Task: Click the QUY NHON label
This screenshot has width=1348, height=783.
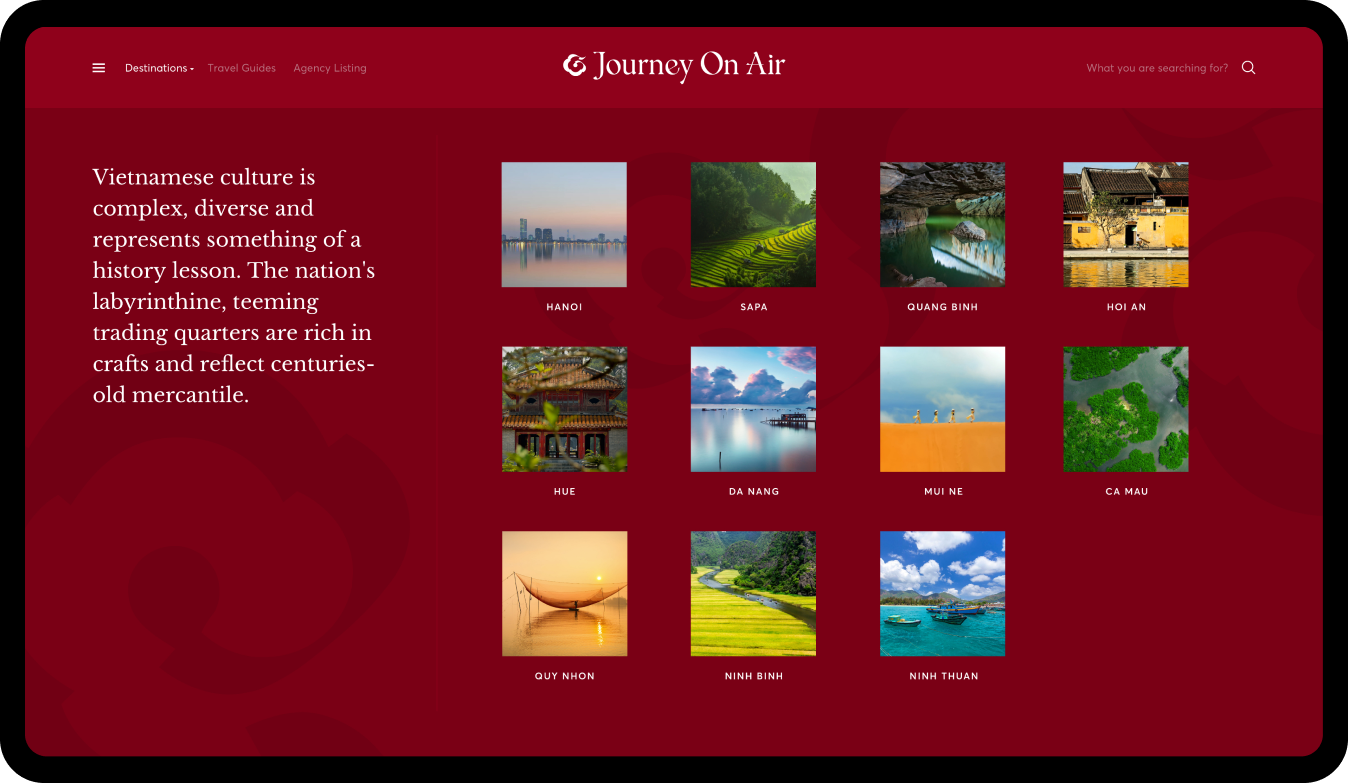Action: (x=565, y=676)
